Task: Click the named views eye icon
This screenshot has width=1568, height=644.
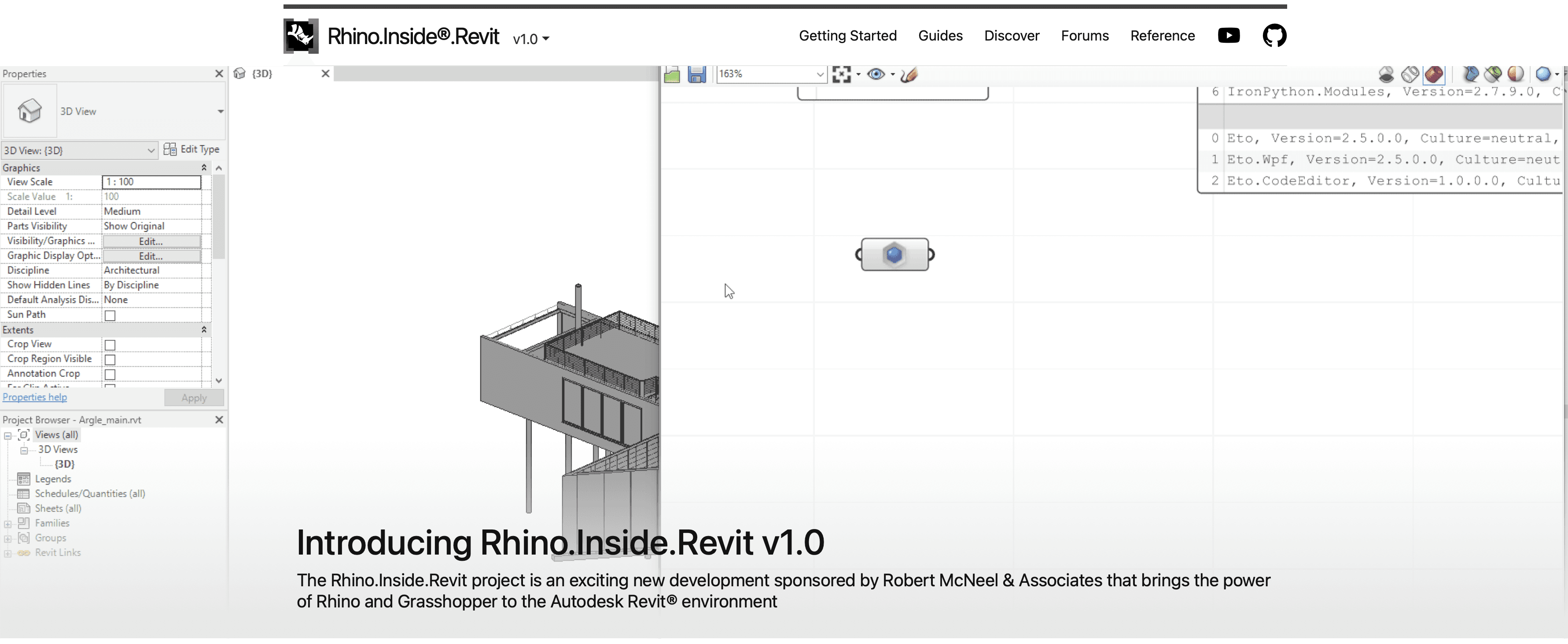Action: pyautogui.click(x=876, y=74)
